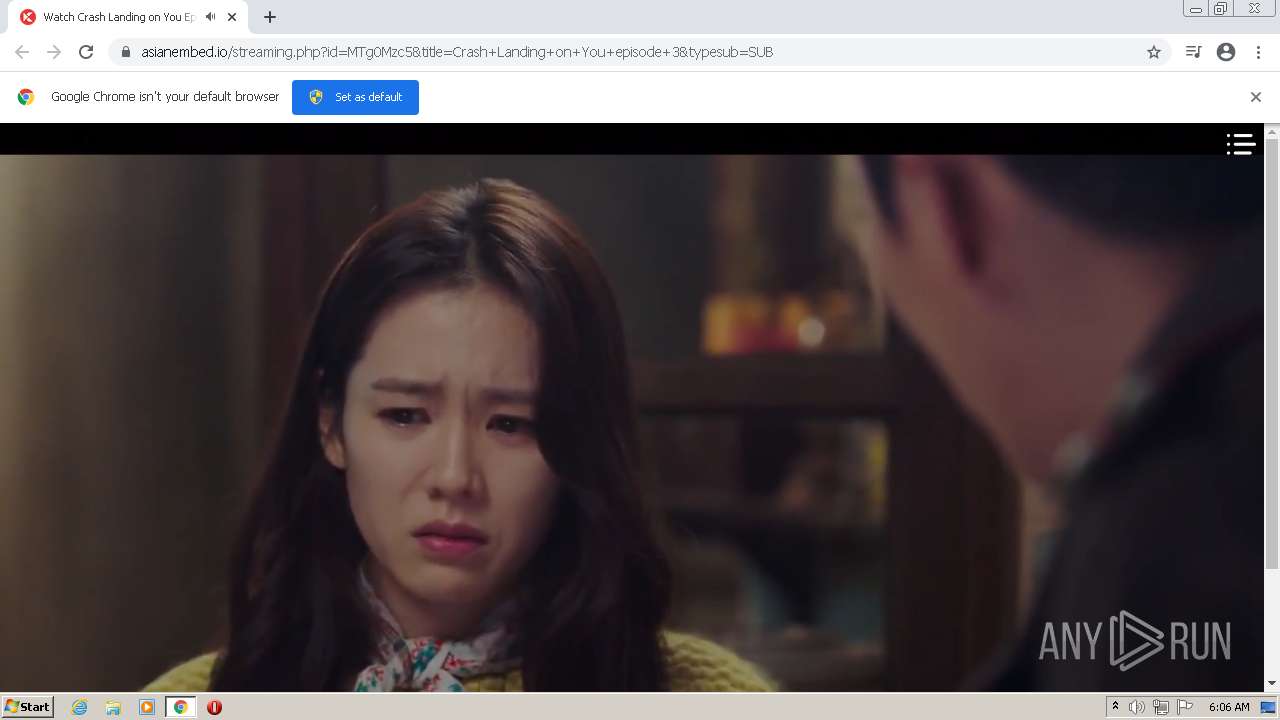
Task: Open the Windows Start menu
Action: coord(28,707)
